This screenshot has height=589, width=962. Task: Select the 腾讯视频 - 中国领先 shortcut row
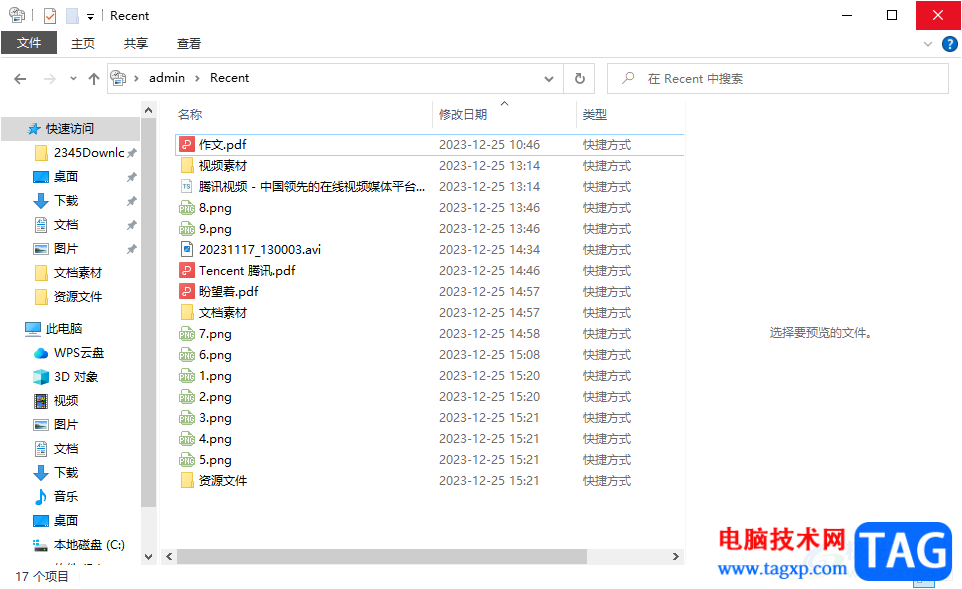click(x=429, y=187)
